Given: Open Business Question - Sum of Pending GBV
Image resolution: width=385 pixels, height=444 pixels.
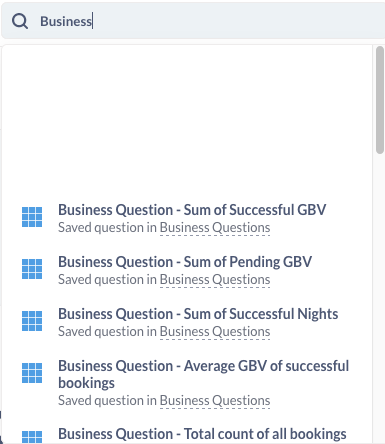Looking at the screenshot, I should coord(185,262).
